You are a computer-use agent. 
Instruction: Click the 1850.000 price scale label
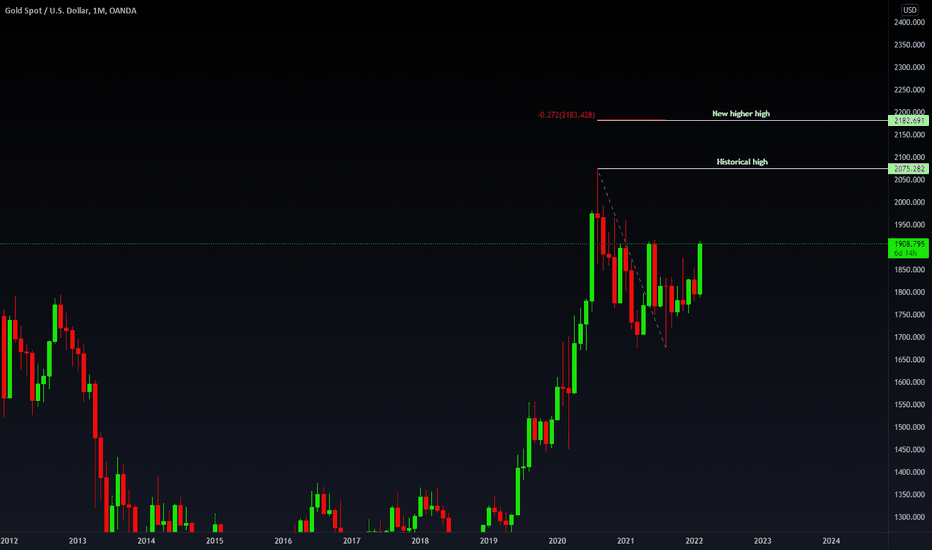tap(909, 270)
